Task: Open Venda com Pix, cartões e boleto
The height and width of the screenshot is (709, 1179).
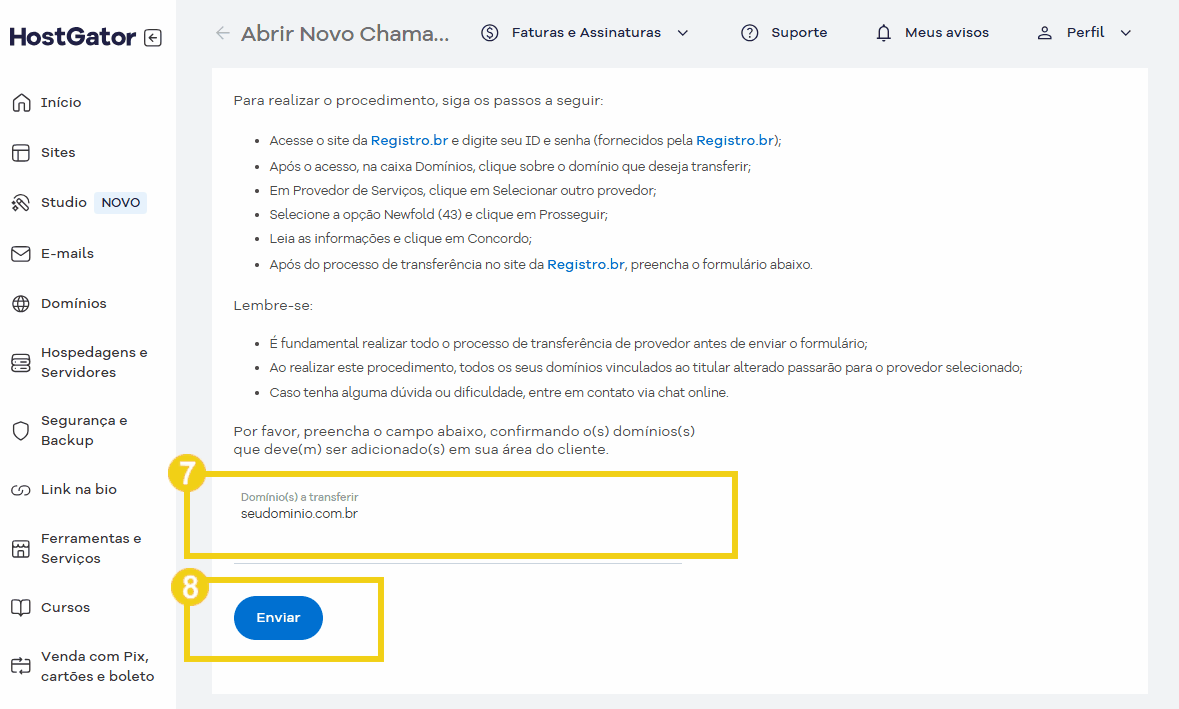Action: pyautogui.click(x=98, y=666)
